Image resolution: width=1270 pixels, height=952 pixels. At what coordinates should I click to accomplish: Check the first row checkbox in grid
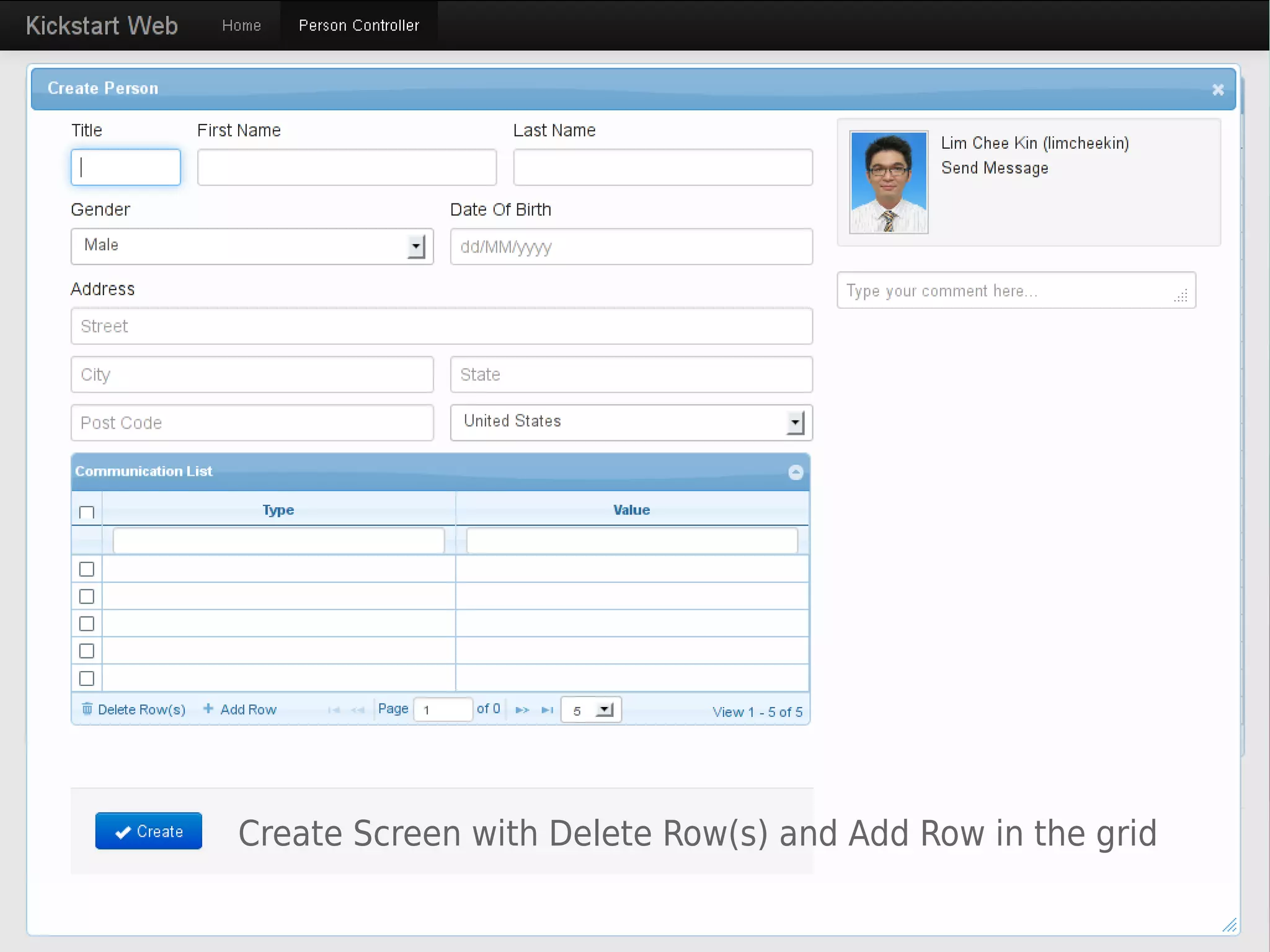click(x=87, y=569)
